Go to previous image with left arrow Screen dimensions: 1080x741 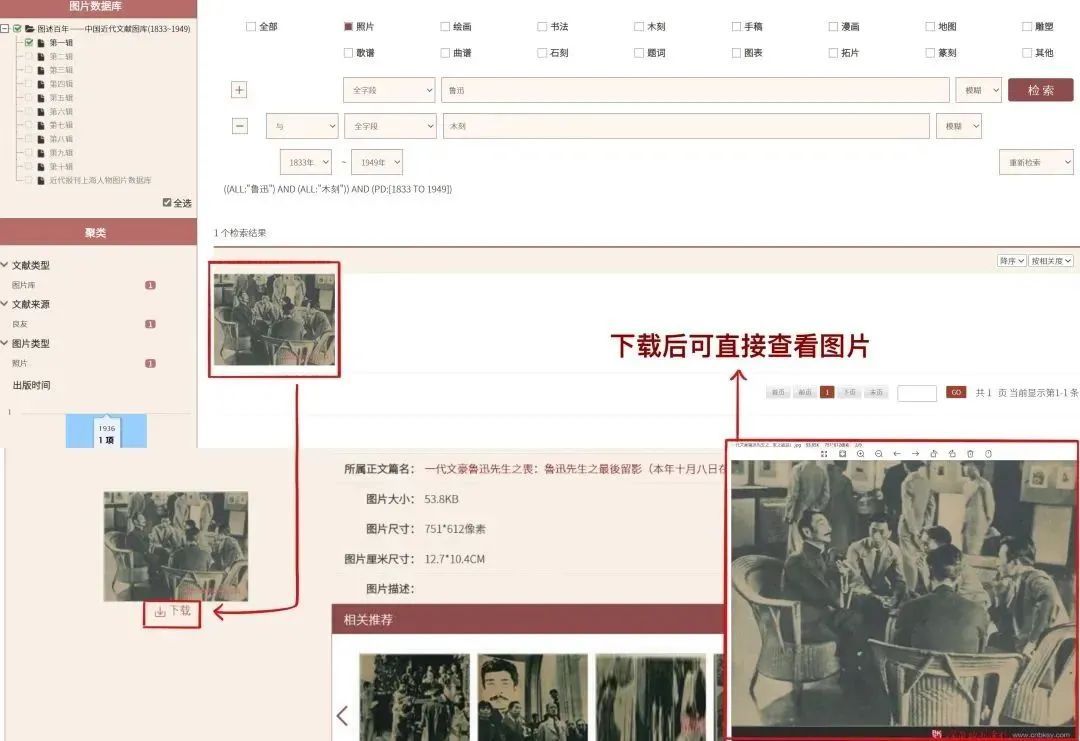(x=897, y=454)
